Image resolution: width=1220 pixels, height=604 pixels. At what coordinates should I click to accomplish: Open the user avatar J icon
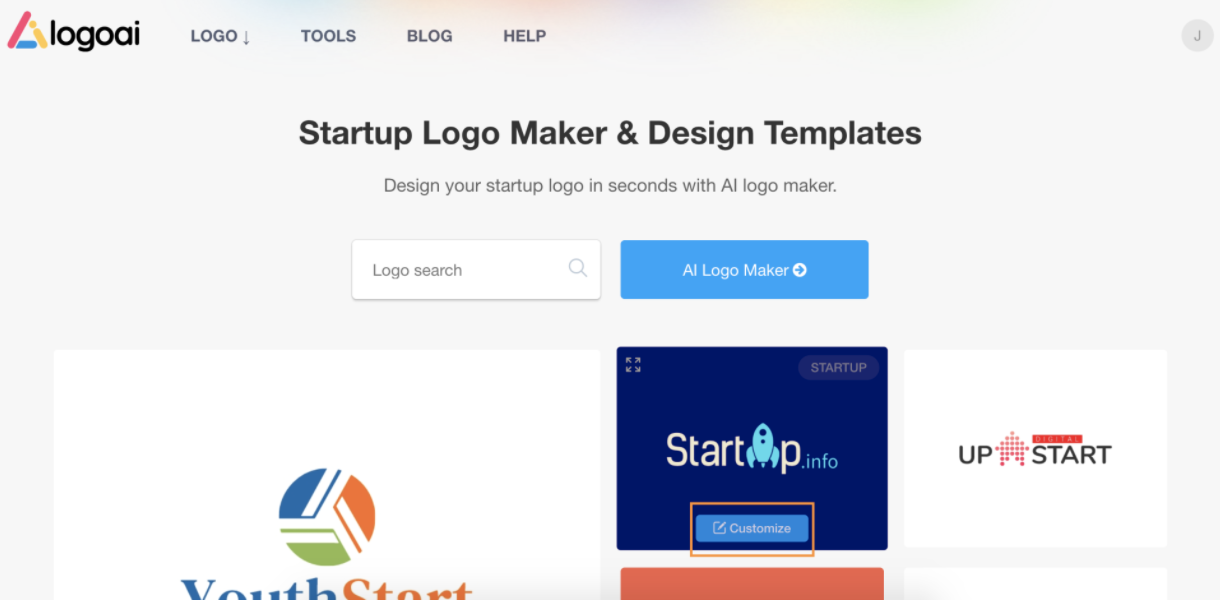[x=1197, y=35]
